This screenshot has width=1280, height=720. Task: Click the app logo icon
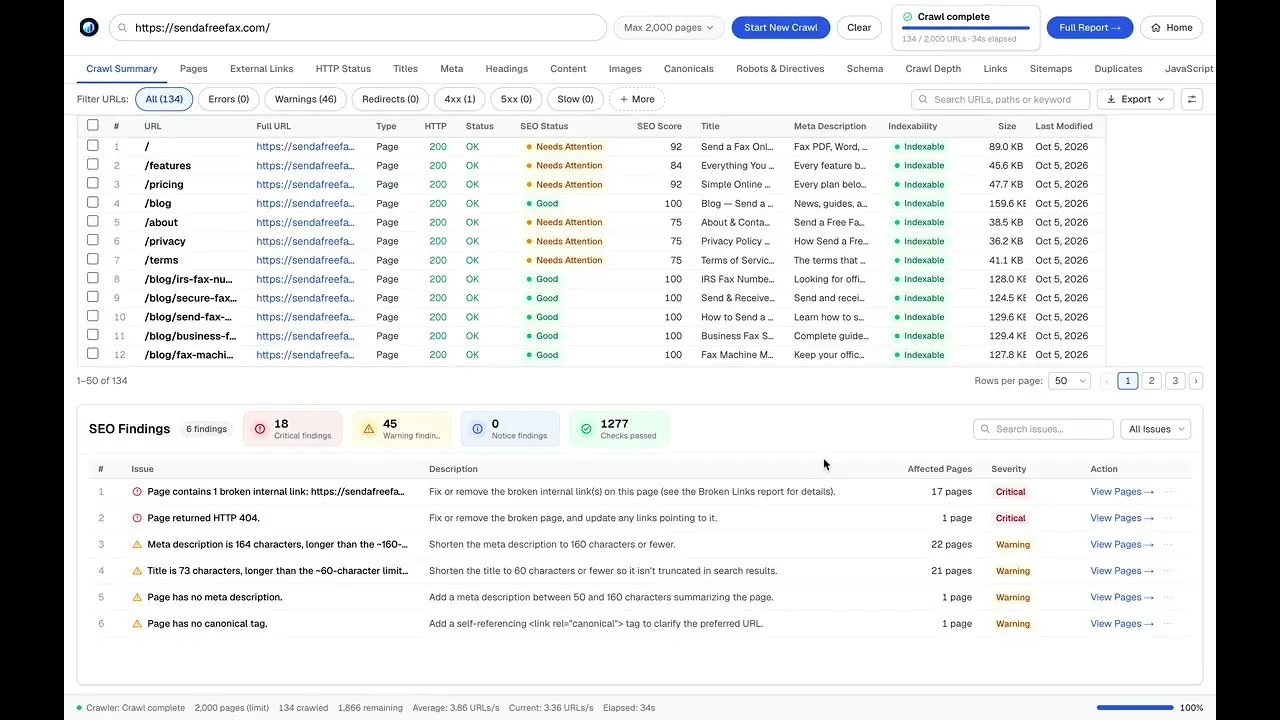(89, 27)
